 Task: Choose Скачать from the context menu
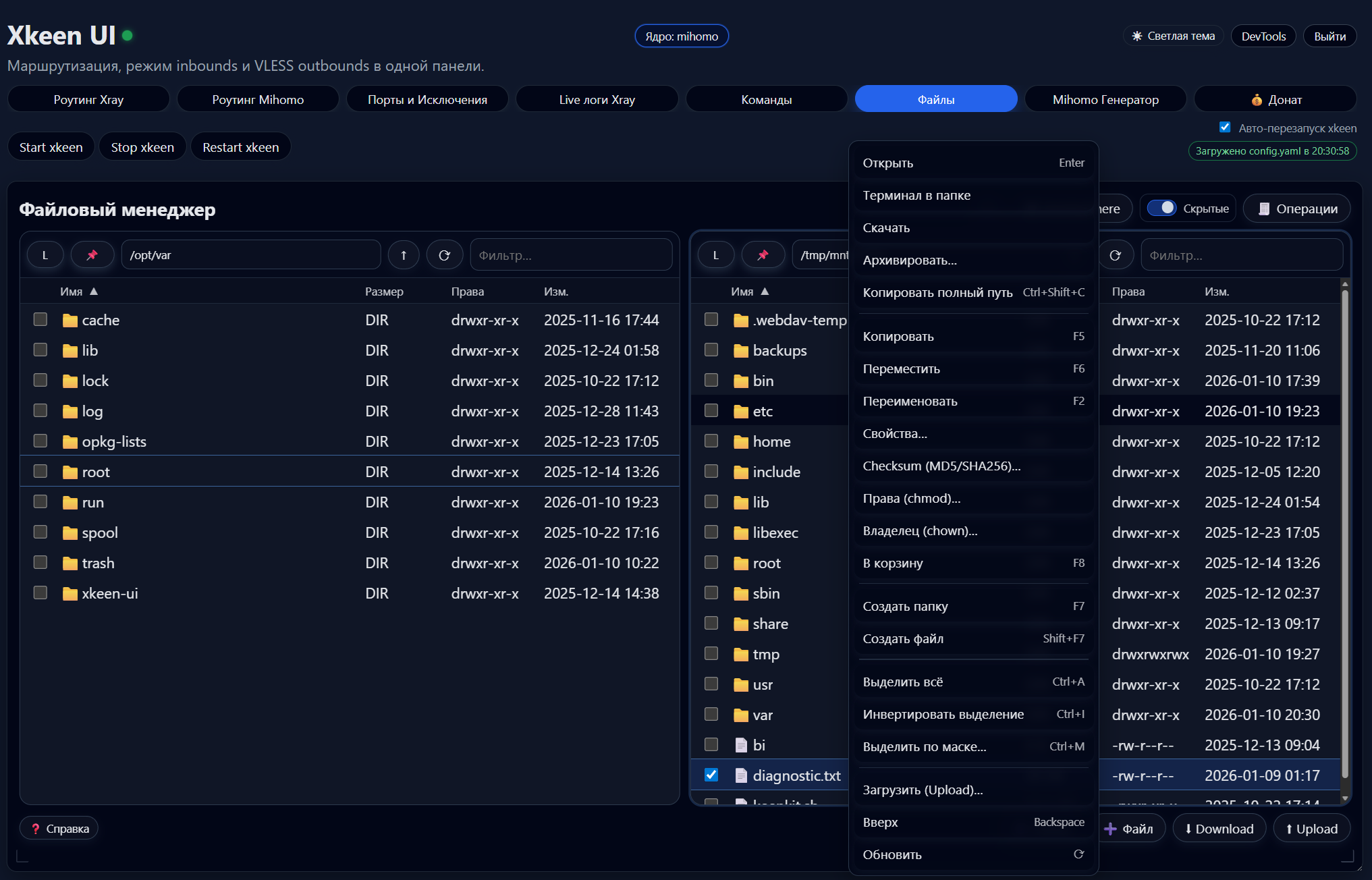click(x=886, y=227)
